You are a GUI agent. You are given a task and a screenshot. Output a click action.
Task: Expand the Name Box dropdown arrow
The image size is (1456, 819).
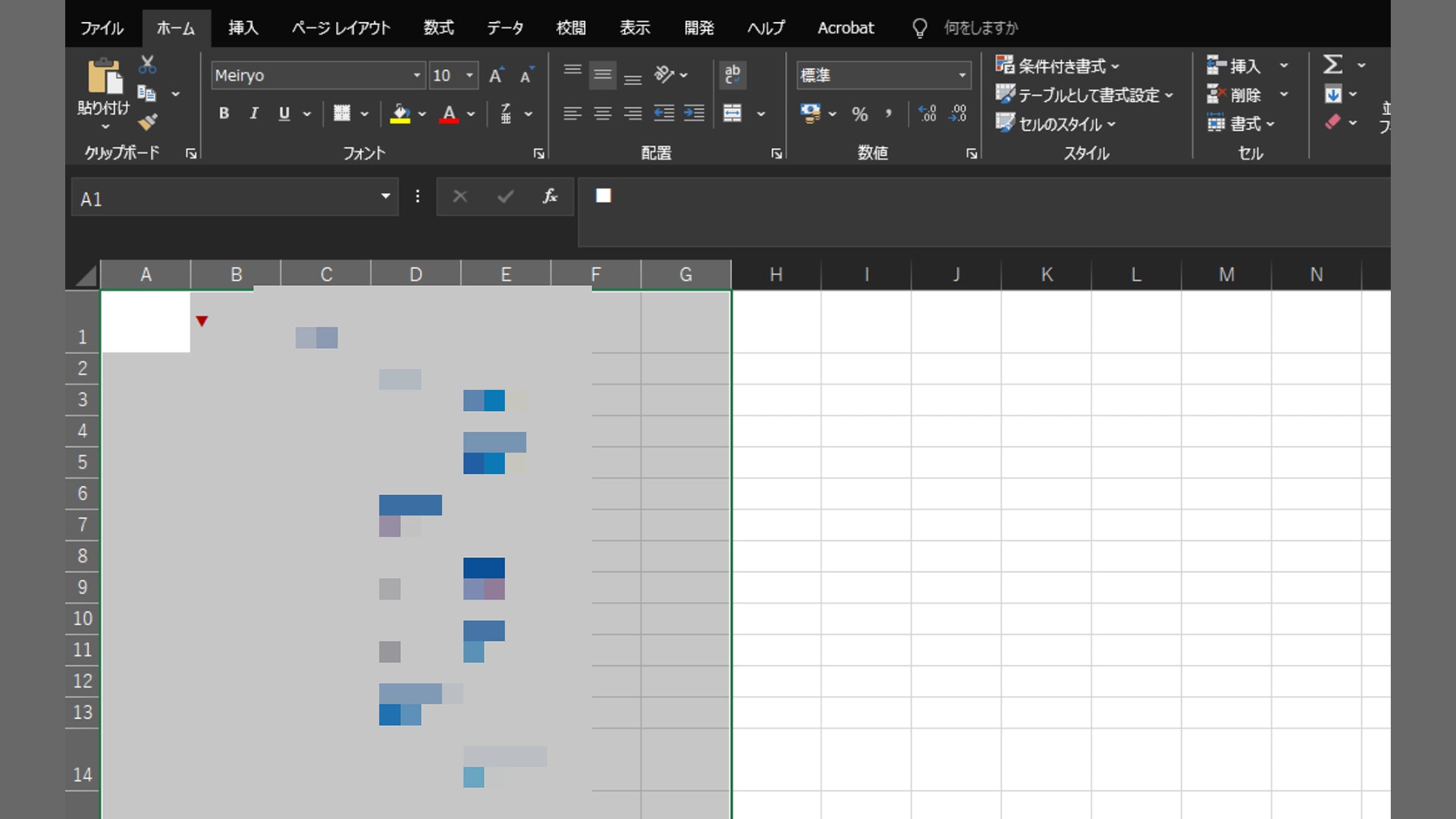385,196
